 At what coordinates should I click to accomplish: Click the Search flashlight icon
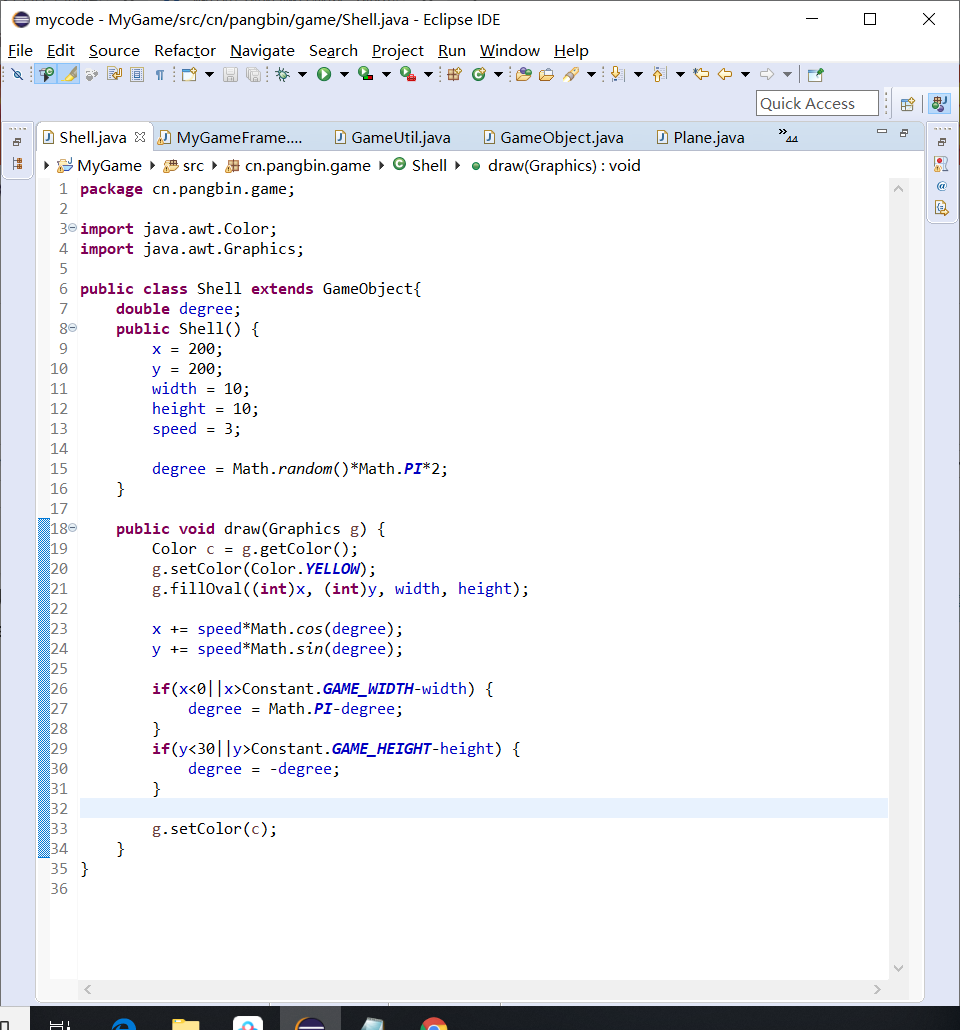pyautogui.click(x=570, y=74)
